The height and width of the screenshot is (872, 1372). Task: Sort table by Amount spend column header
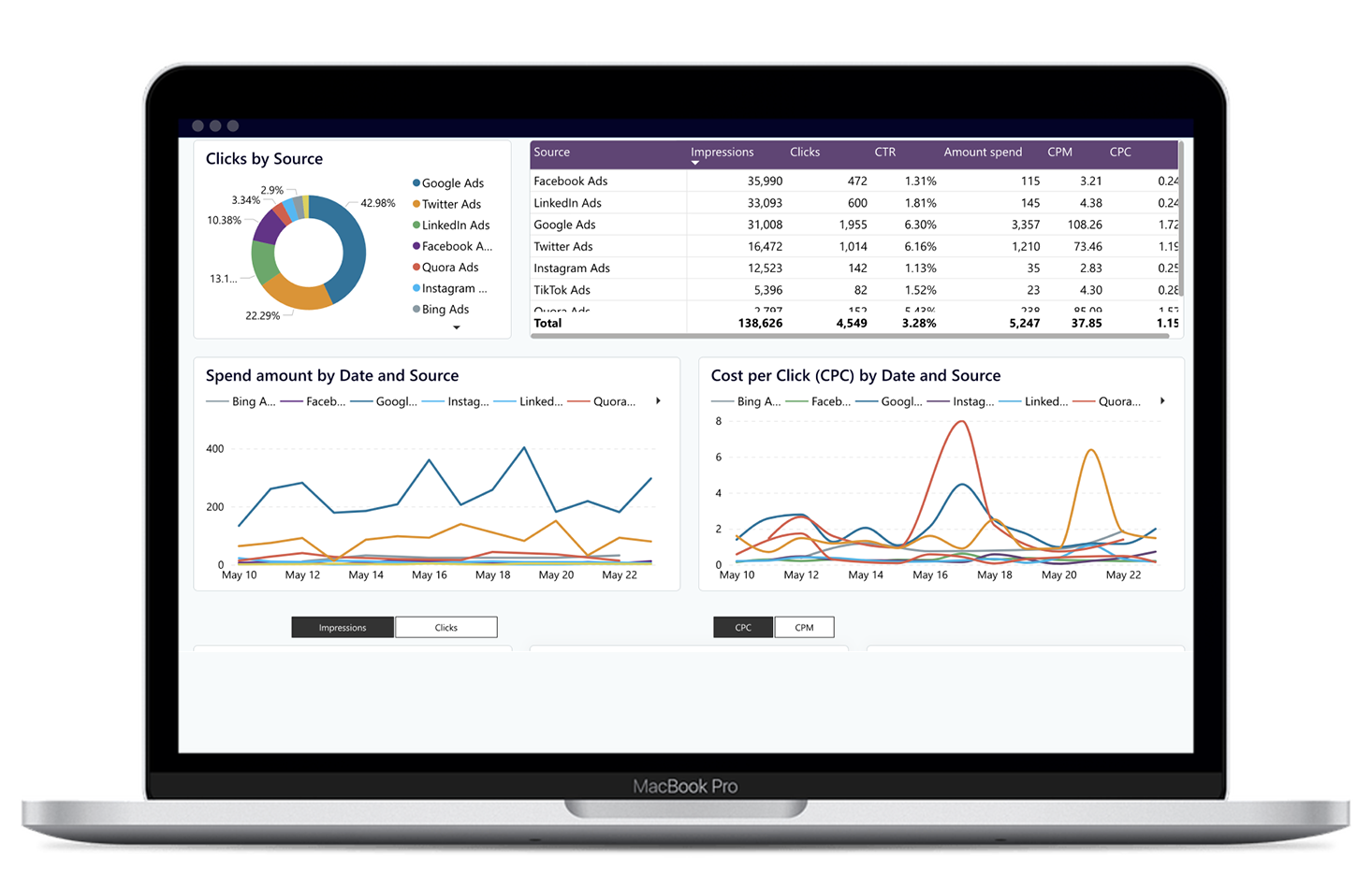point(983,153)
